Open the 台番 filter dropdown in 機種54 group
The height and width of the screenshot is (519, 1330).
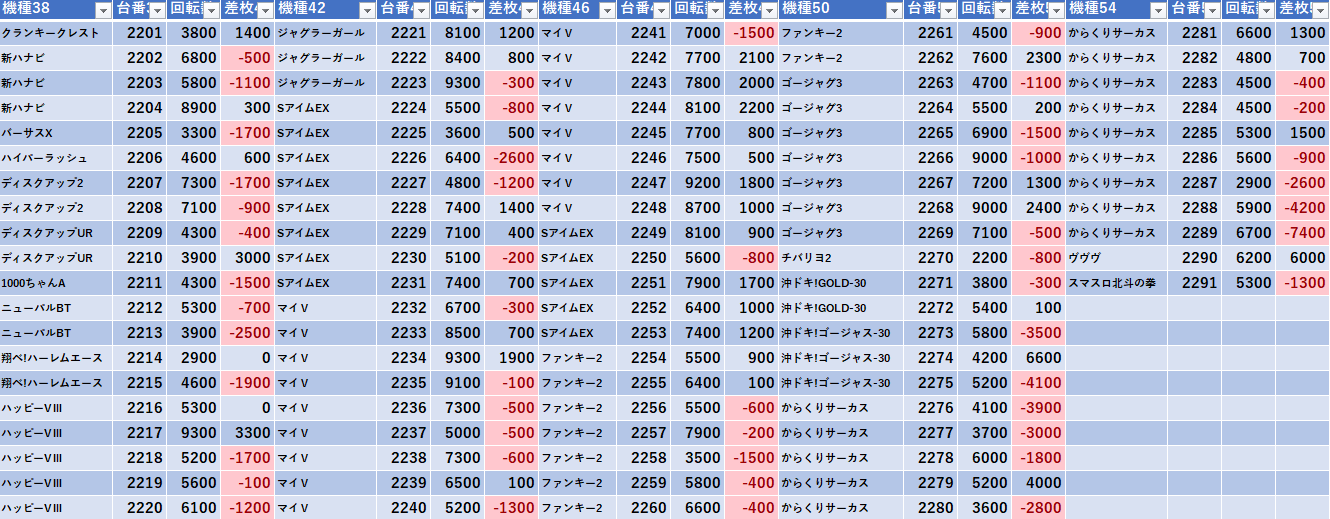(1213, 10)
